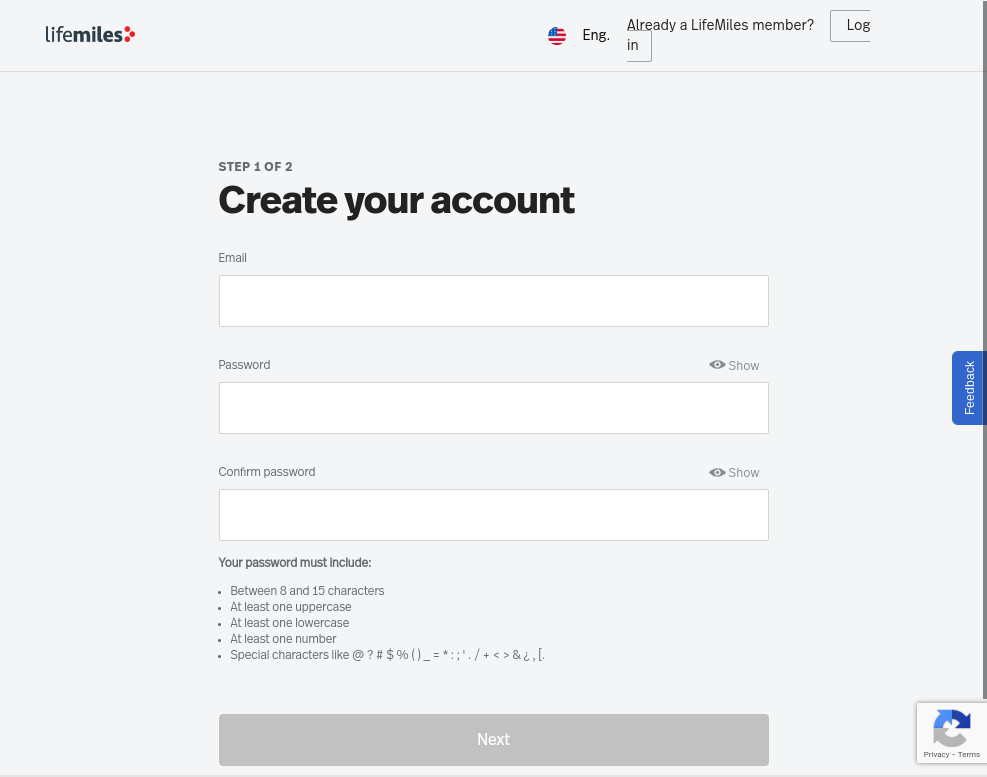This screenshot has height=777, width=987.
Task: Click "Between 8 and 15 characters" text
Action: (x=307, y=591)
